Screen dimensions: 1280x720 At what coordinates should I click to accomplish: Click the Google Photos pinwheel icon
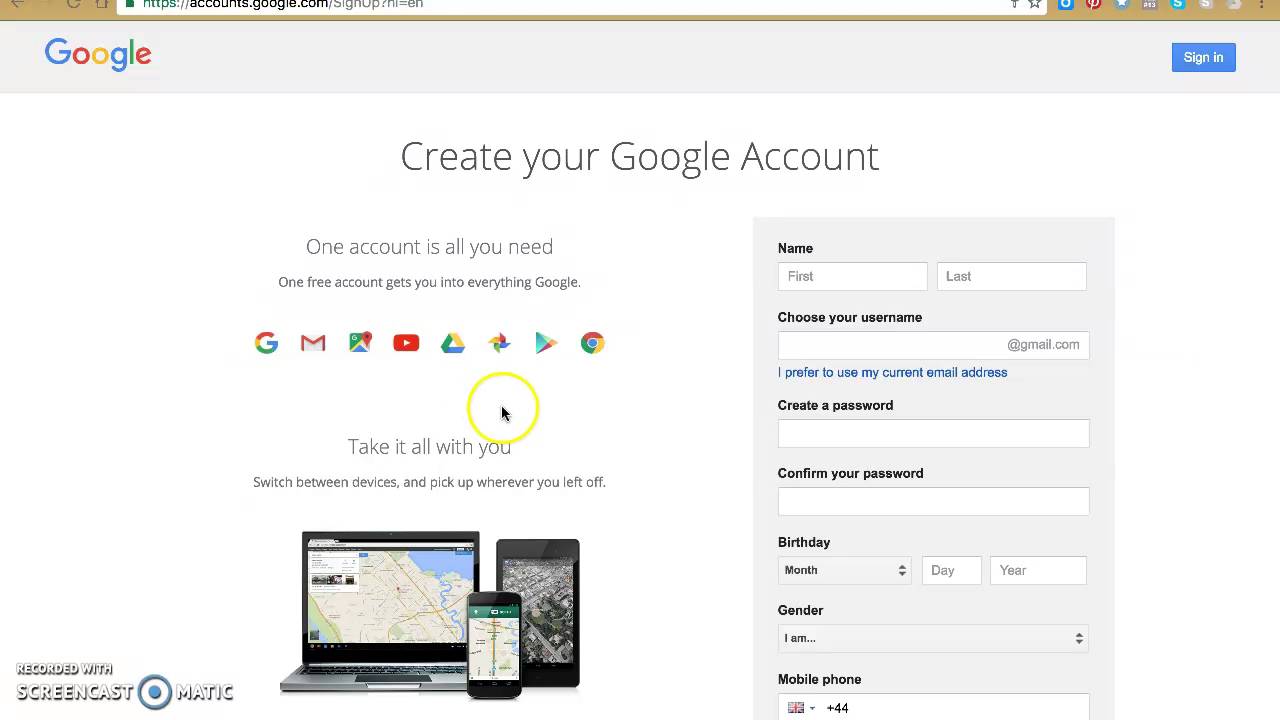[x=499, y=343]
